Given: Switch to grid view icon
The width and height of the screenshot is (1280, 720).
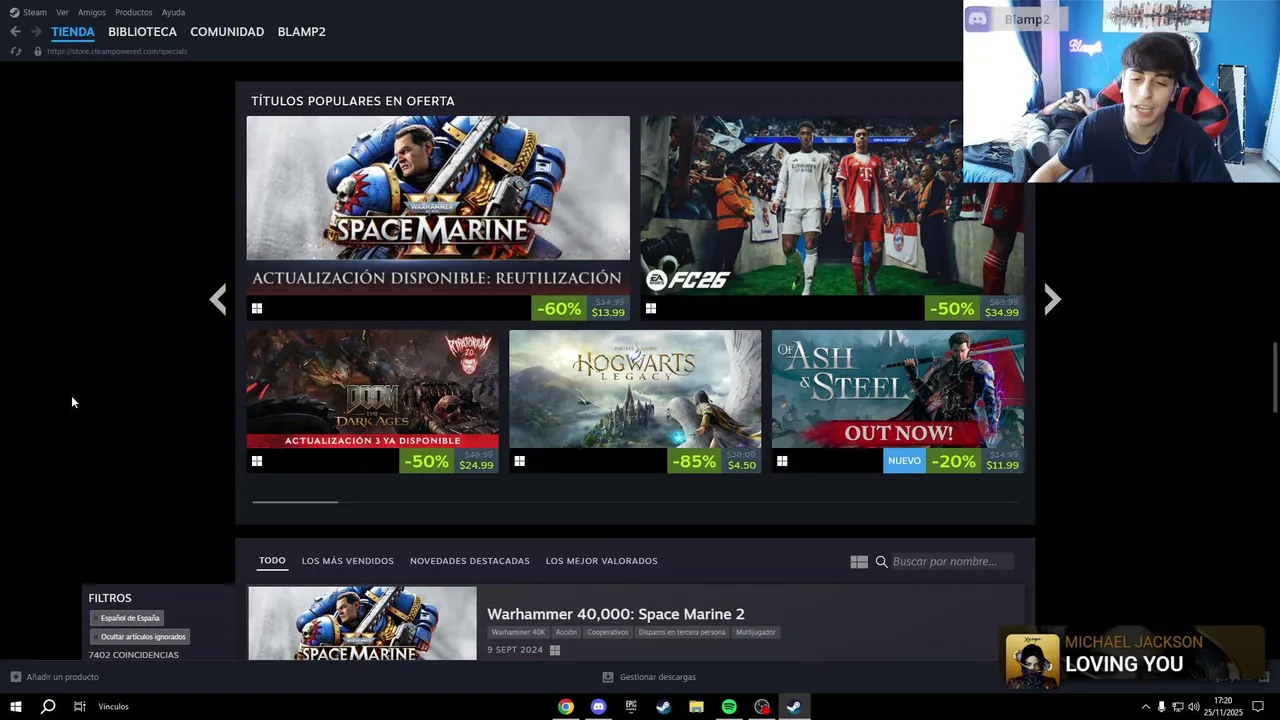Looking at the screenshot, I should 859,562.
